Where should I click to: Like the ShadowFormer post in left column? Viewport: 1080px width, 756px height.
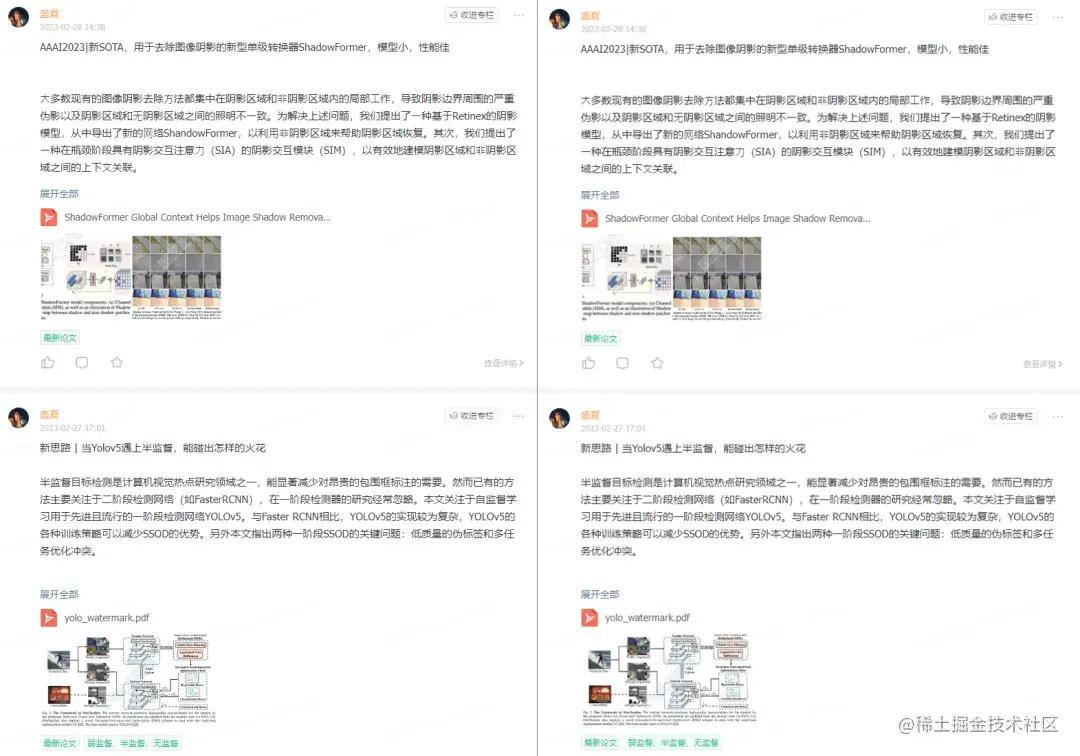tap(48, 362)
